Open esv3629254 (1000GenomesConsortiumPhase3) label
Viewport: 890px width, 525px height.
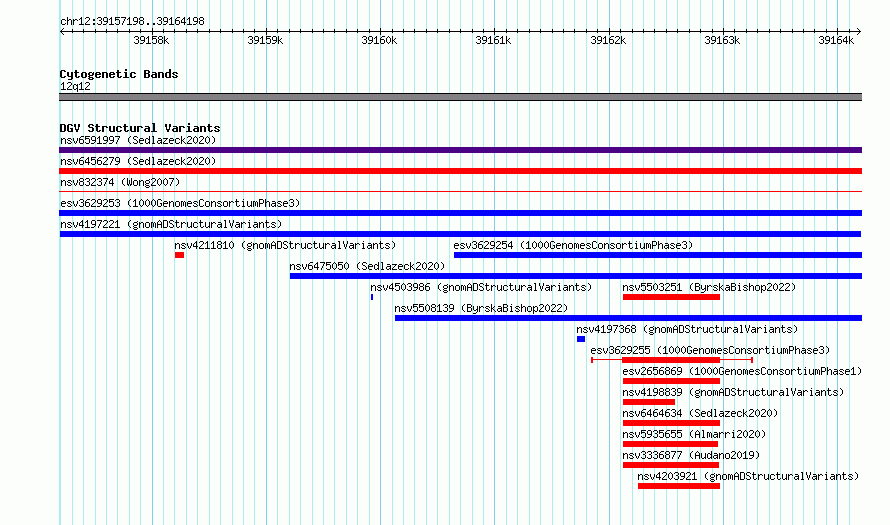[x=573, y=245]
